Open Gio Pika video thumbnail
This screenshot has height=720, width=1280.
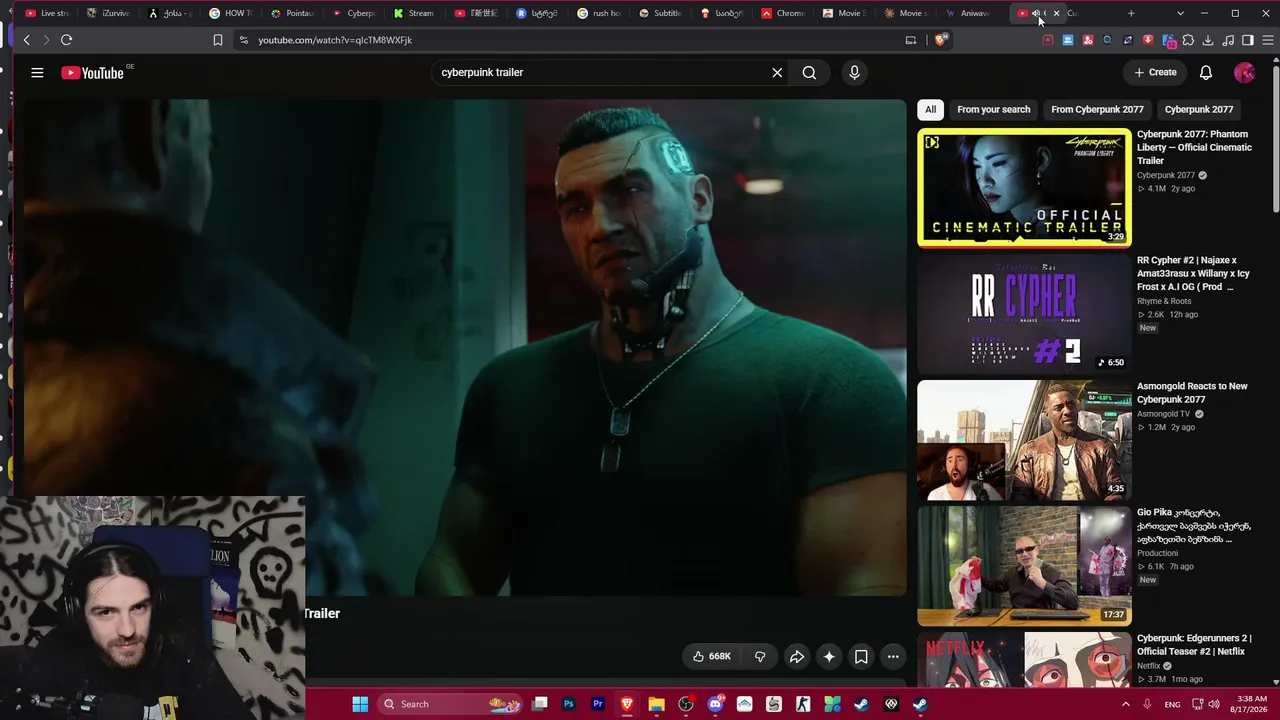[x=1024, y=565]
